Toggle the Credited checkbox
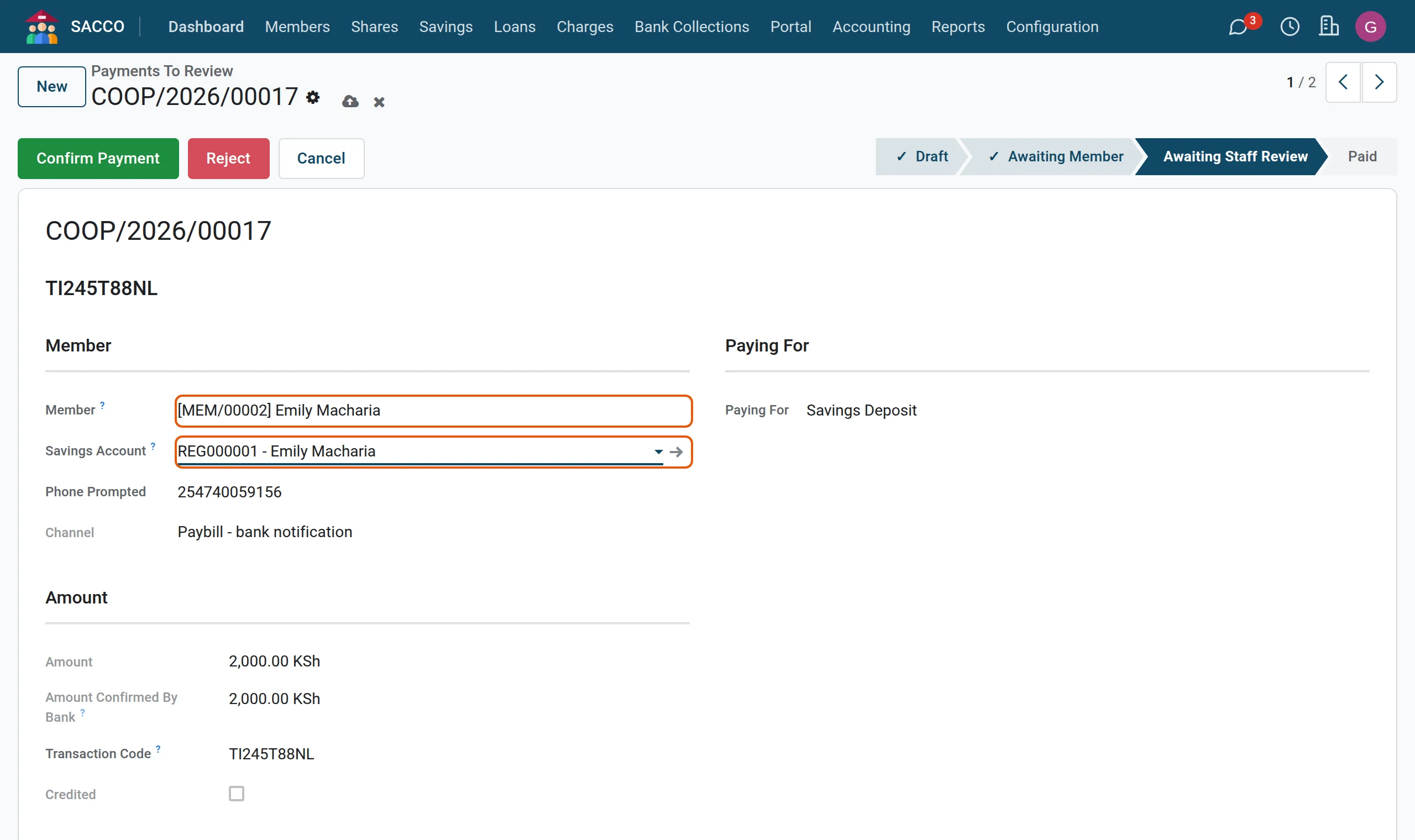1415x840 pixels. click(237, 794)
